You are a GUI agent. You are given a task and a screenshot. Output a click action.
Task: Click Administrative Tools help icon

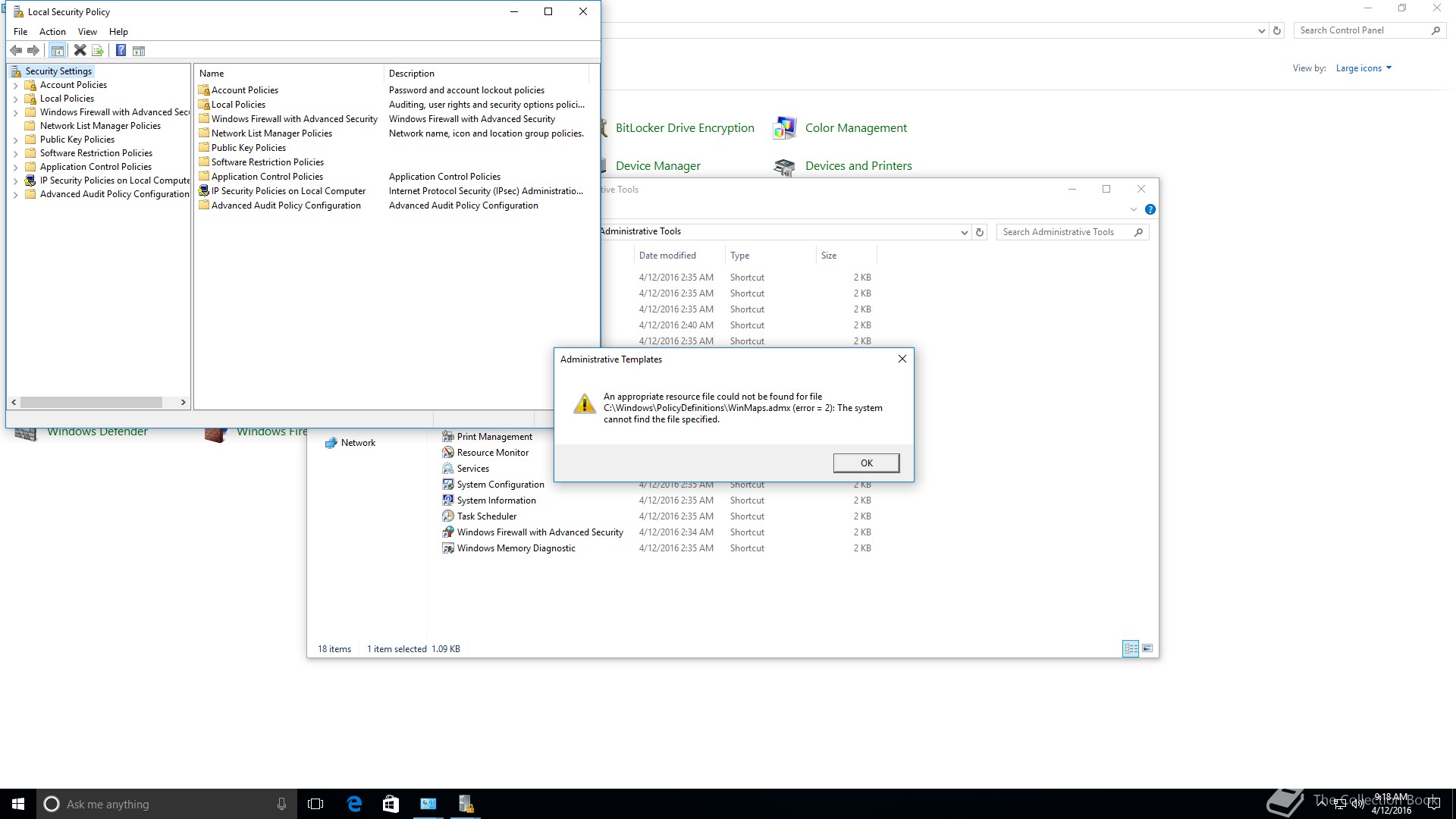tap(1150, 209)
